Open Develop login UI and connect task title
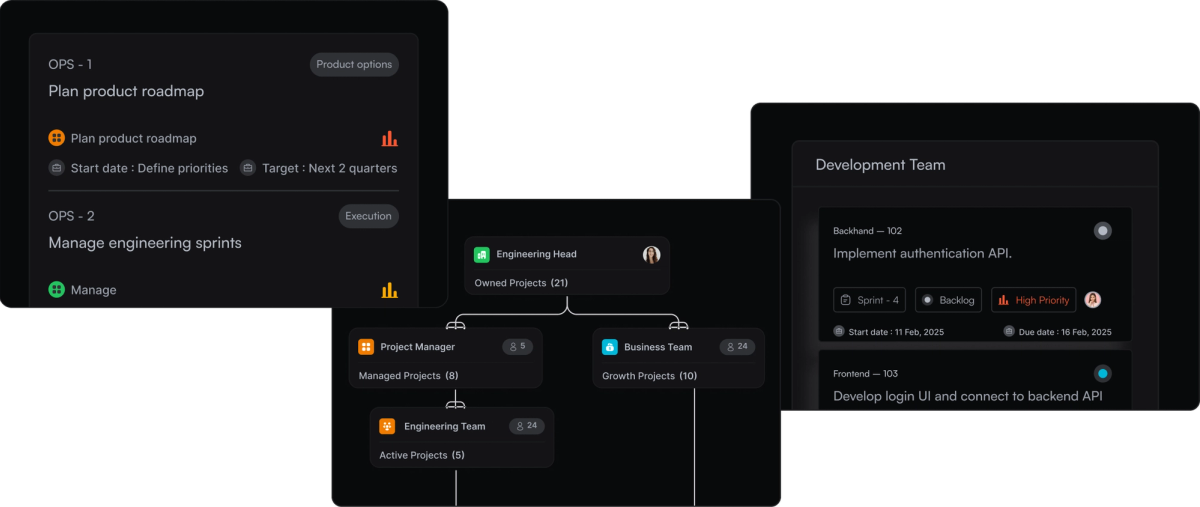 coord(968,396)
